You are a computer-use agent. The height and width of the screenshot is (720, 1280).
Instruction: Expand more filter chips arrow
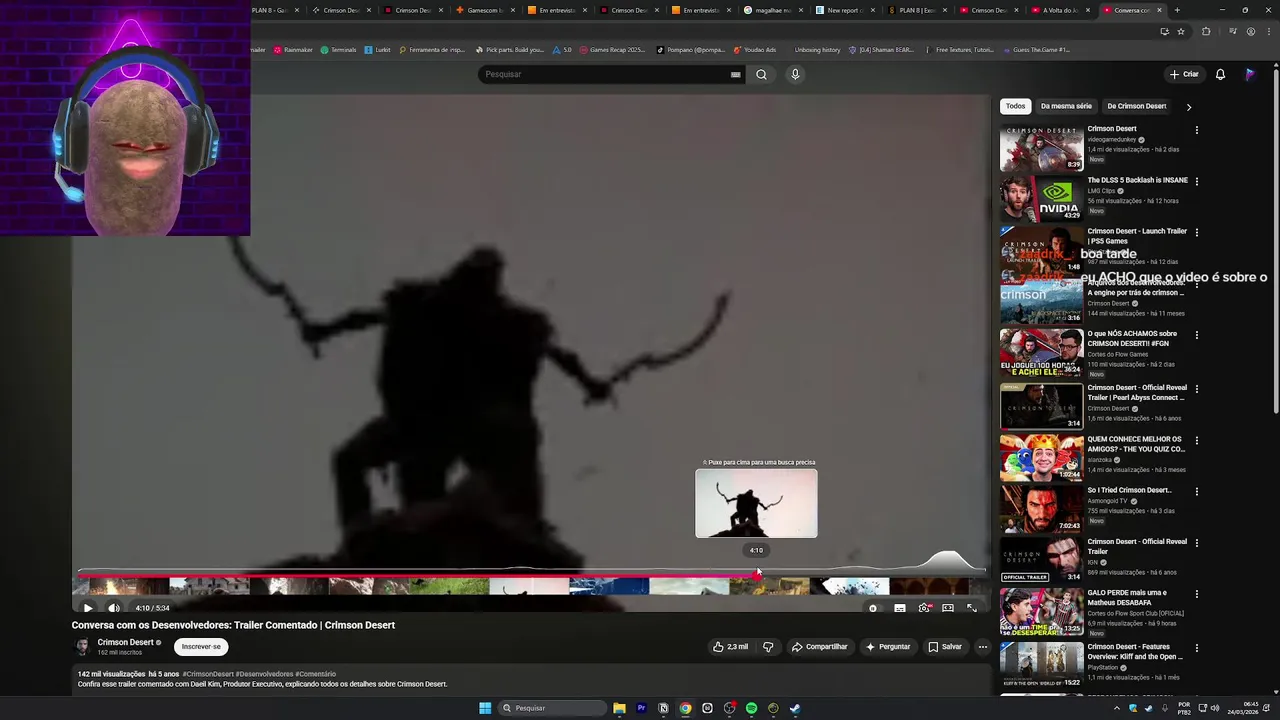[x=1188, y=106]
